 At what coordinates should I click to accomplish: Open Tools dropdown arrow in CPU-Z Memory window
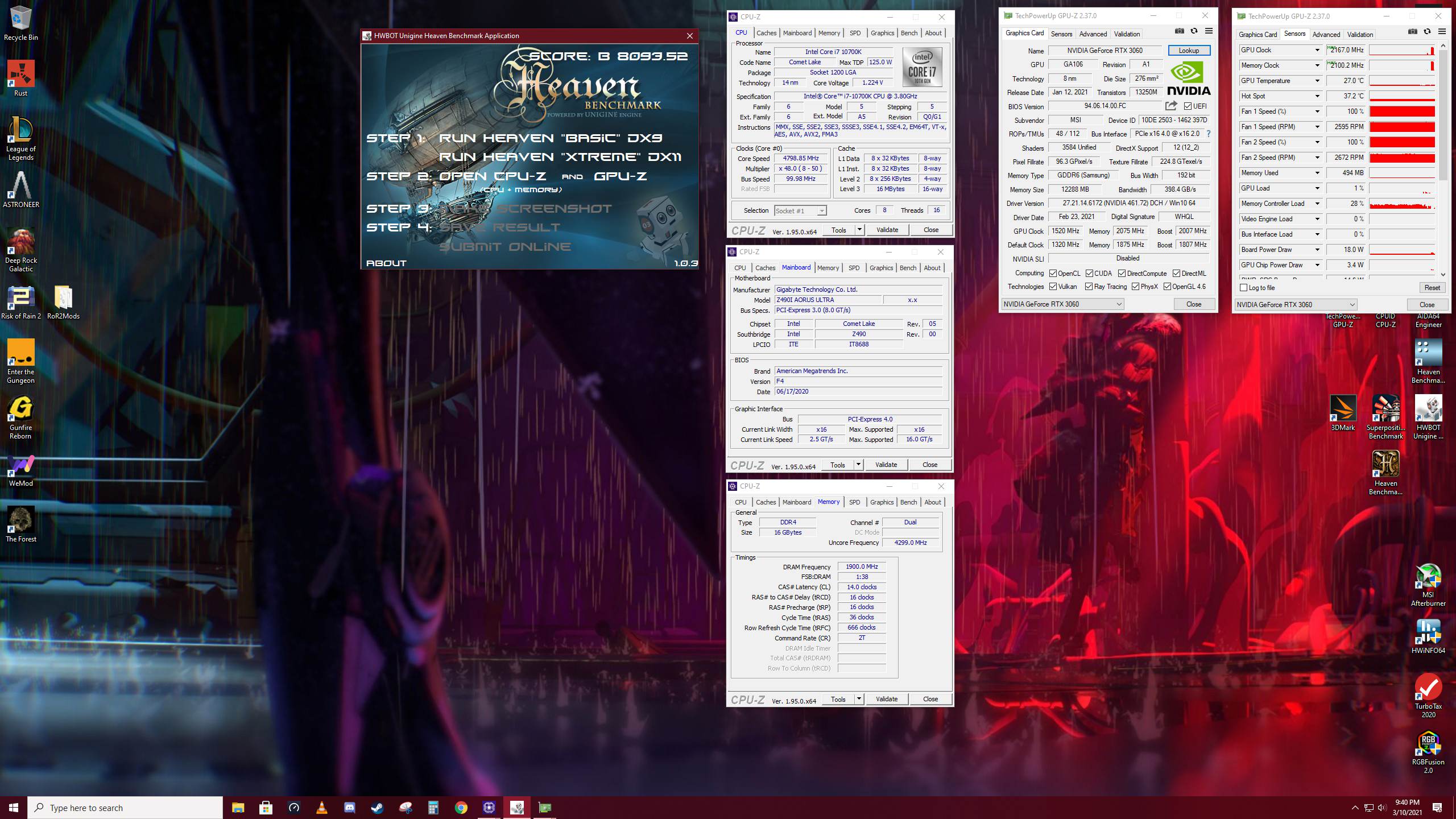pos(859,699)
